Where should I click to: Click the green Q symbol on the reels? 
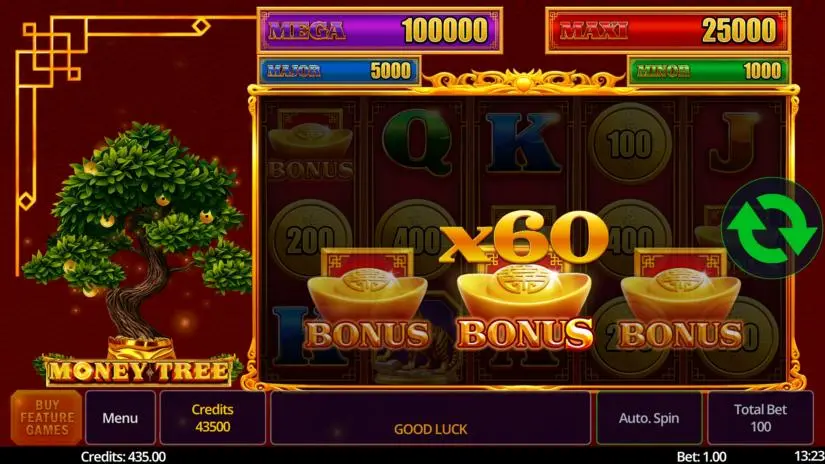point(417,143)
